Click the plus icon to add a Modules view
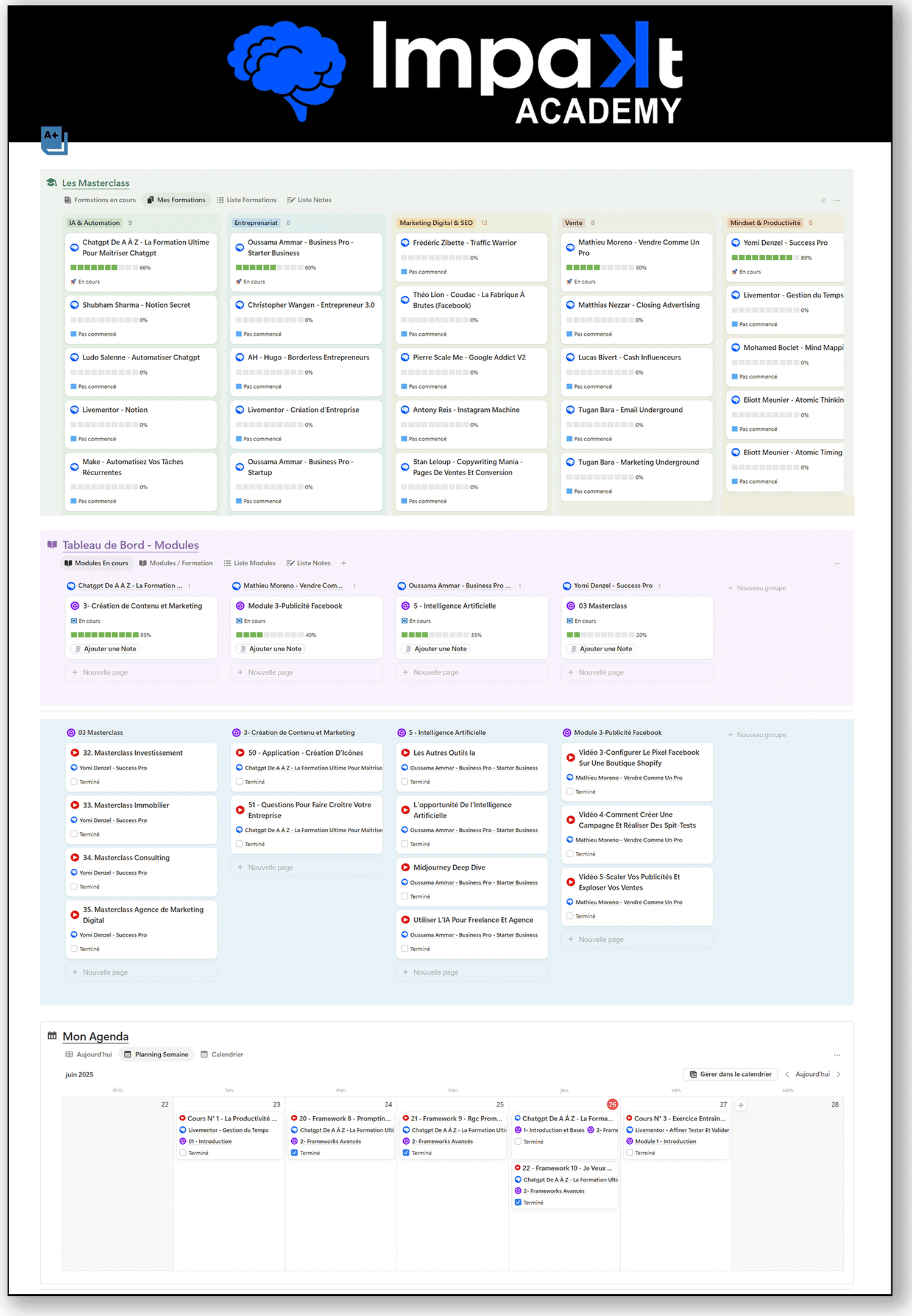The image size is (912, 1316). [x=344, y=563]
